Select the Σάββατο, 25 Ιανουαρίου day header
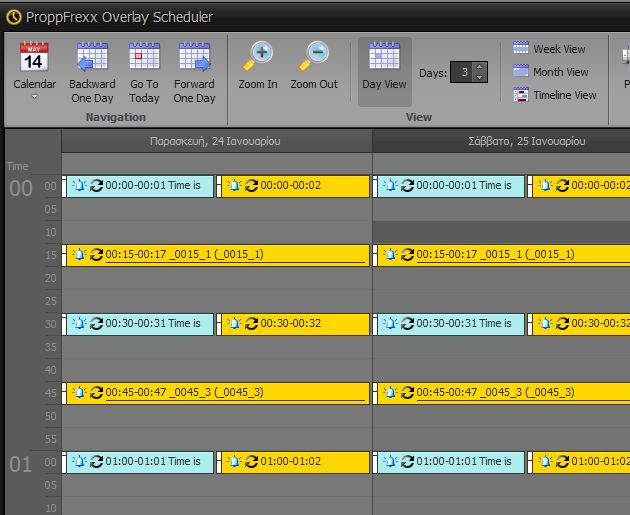Viewport: 630px width, 515px height. point(500,141)
